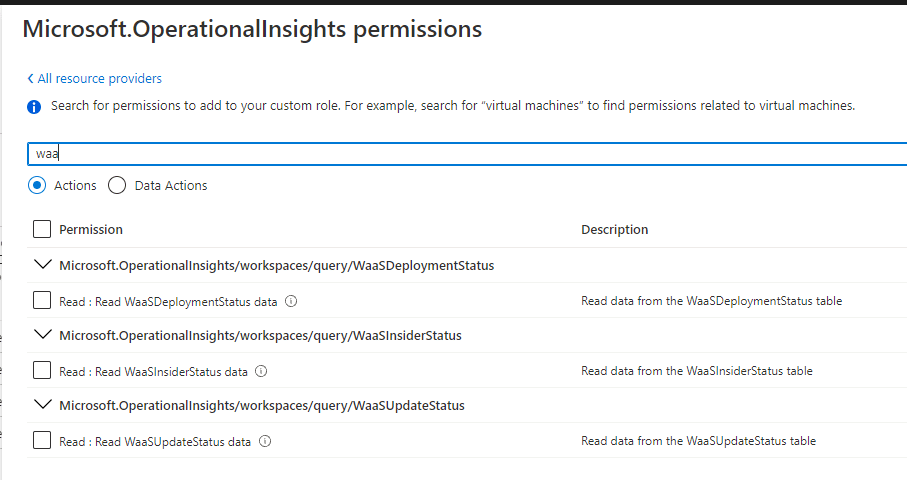Check Read WaaSDeploymentStatus data checkbox

click(x=42, y=300)
